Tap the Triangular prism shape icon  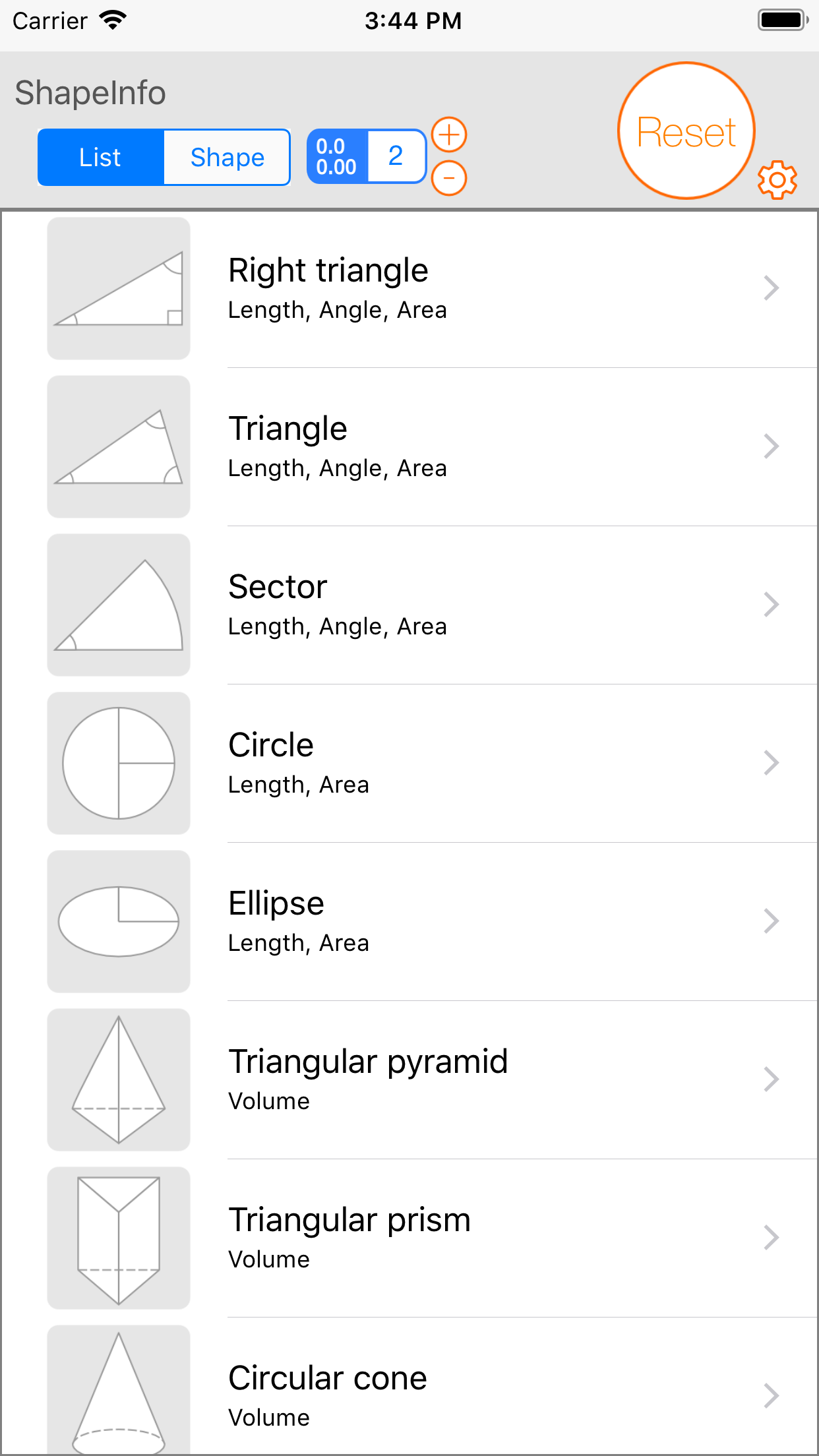click(119, 1238)
